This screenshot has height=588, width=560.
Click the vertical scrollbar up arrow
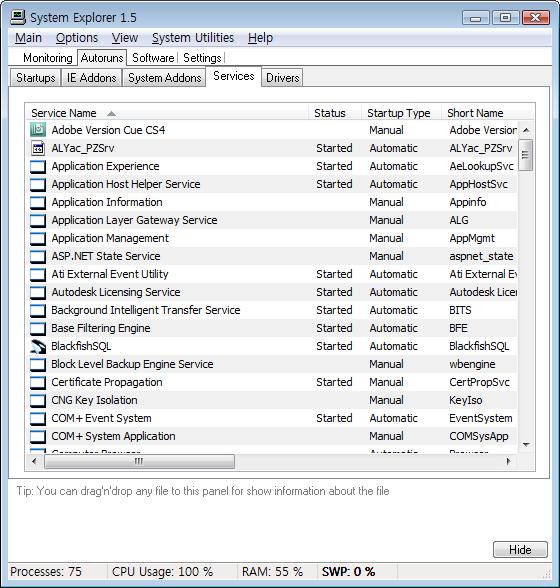(526, 130)
